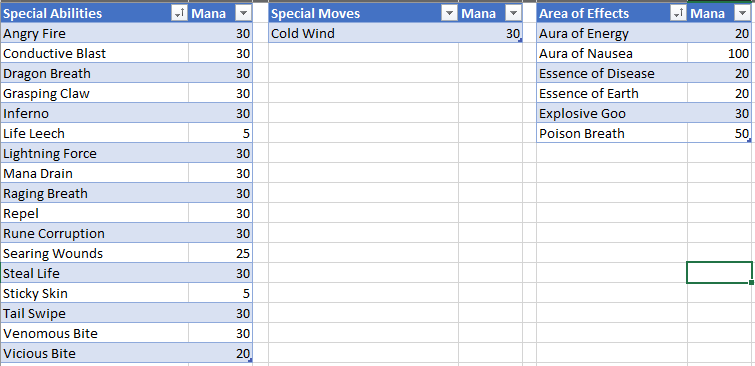
Task: Open Mana filter dropdown beside Special Moves
Action: point(513,13)
